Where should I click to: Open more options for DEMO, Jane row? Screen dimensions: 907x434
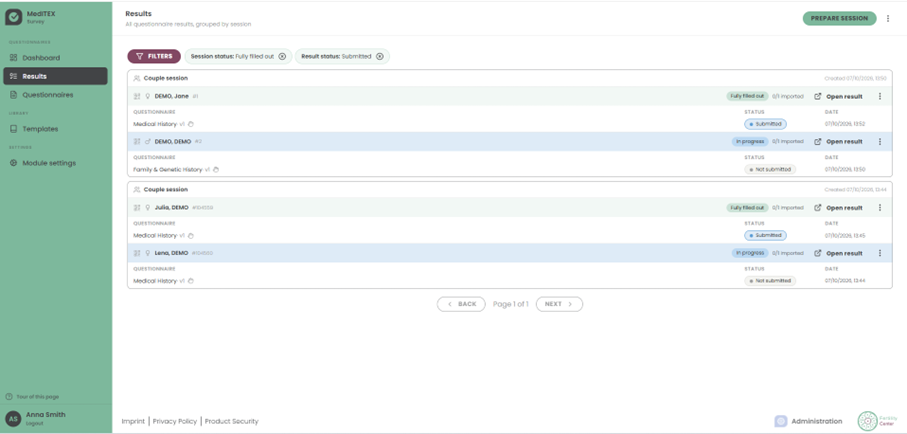tap(880, 97)
